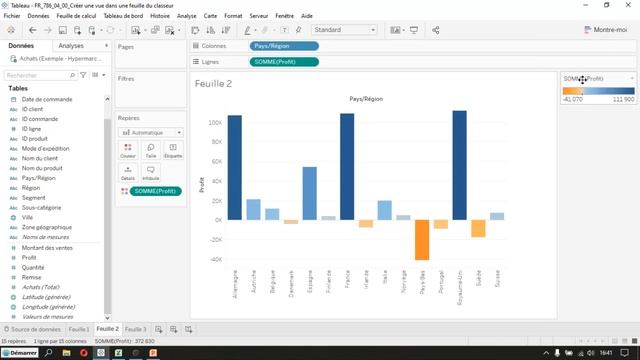Open Source de données tab

pyautogui.click(x=32, y=329)
